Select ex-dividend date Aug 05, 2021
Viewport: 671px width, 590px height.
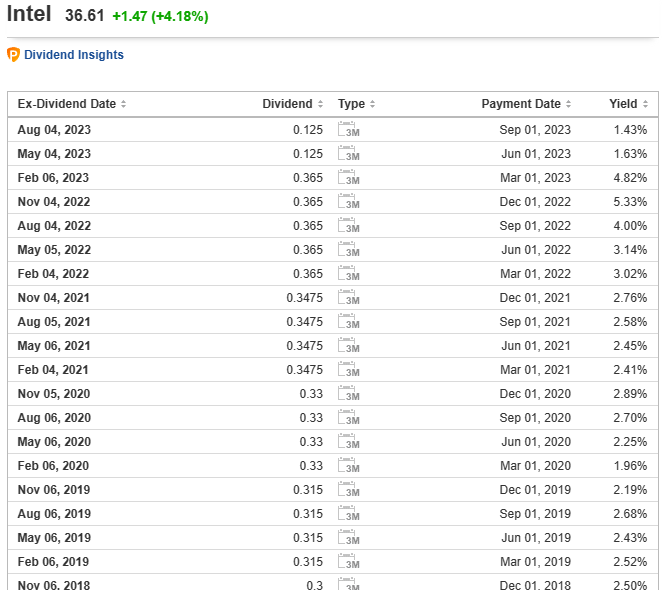point(53,321)
